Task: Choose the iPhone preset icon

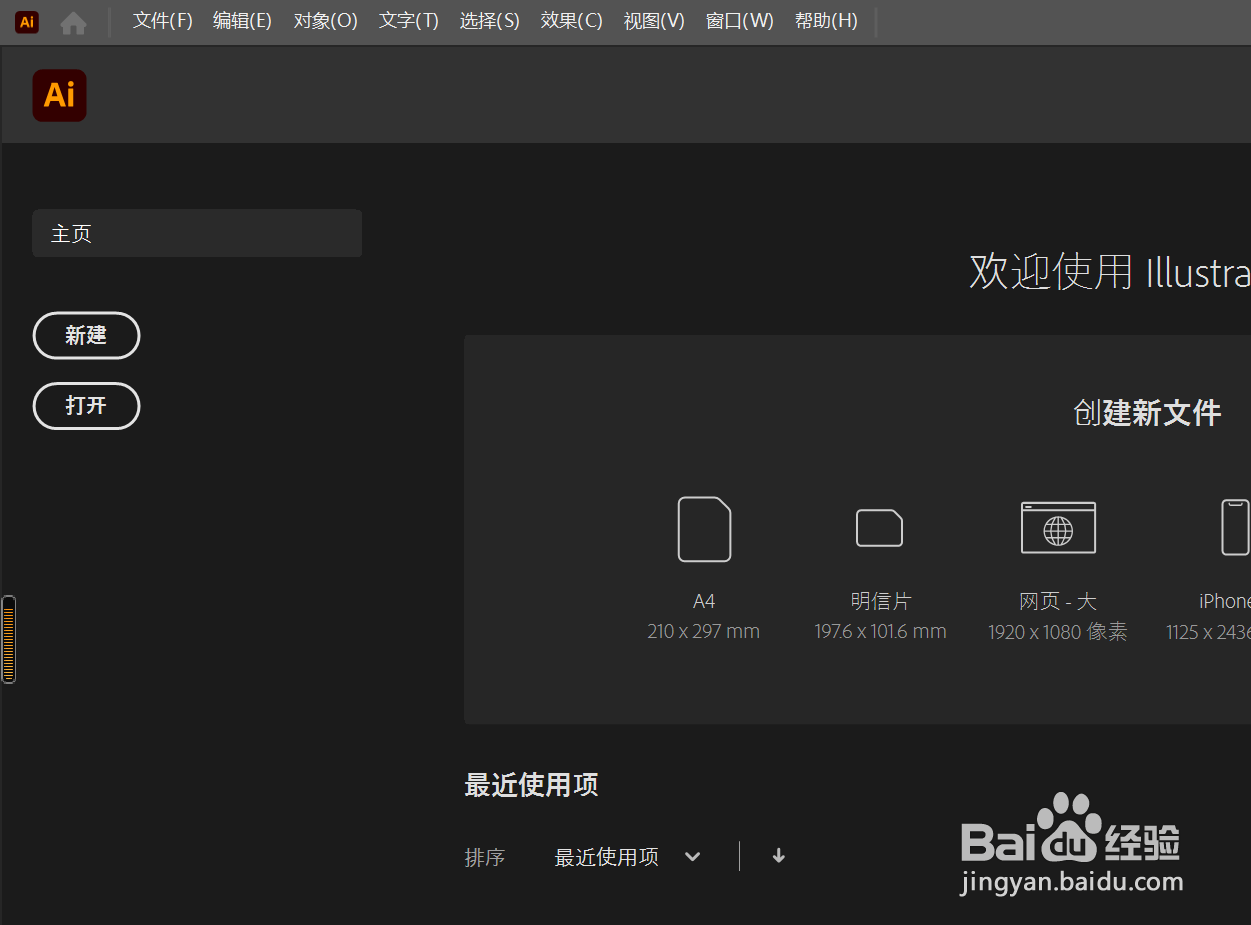Action: (x=1236, y=528)
